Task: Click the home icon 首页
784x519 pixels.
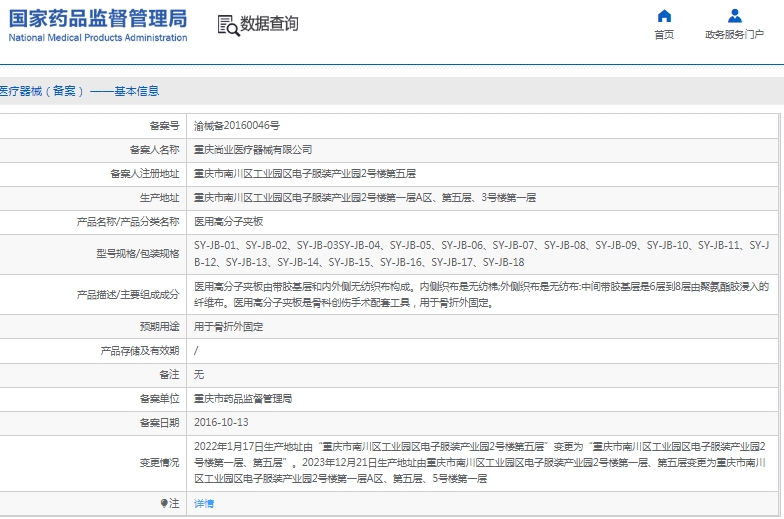Action: pyautogui.click(x=664, y=16)
